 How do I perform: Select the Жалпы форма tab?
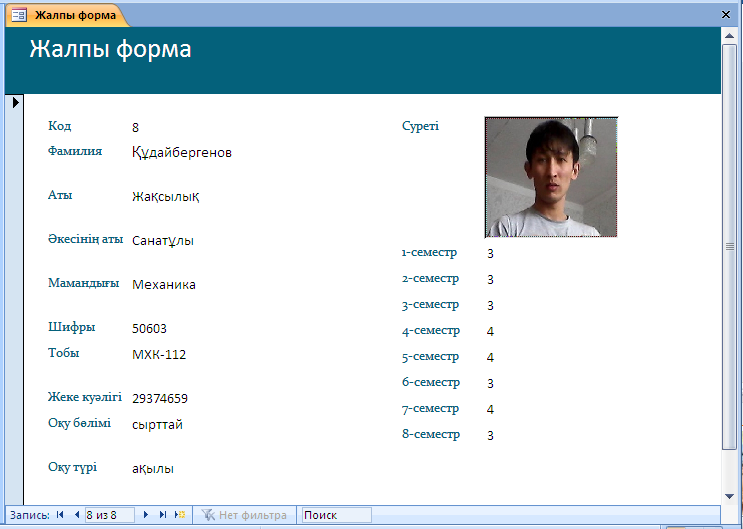click(67, 15)
